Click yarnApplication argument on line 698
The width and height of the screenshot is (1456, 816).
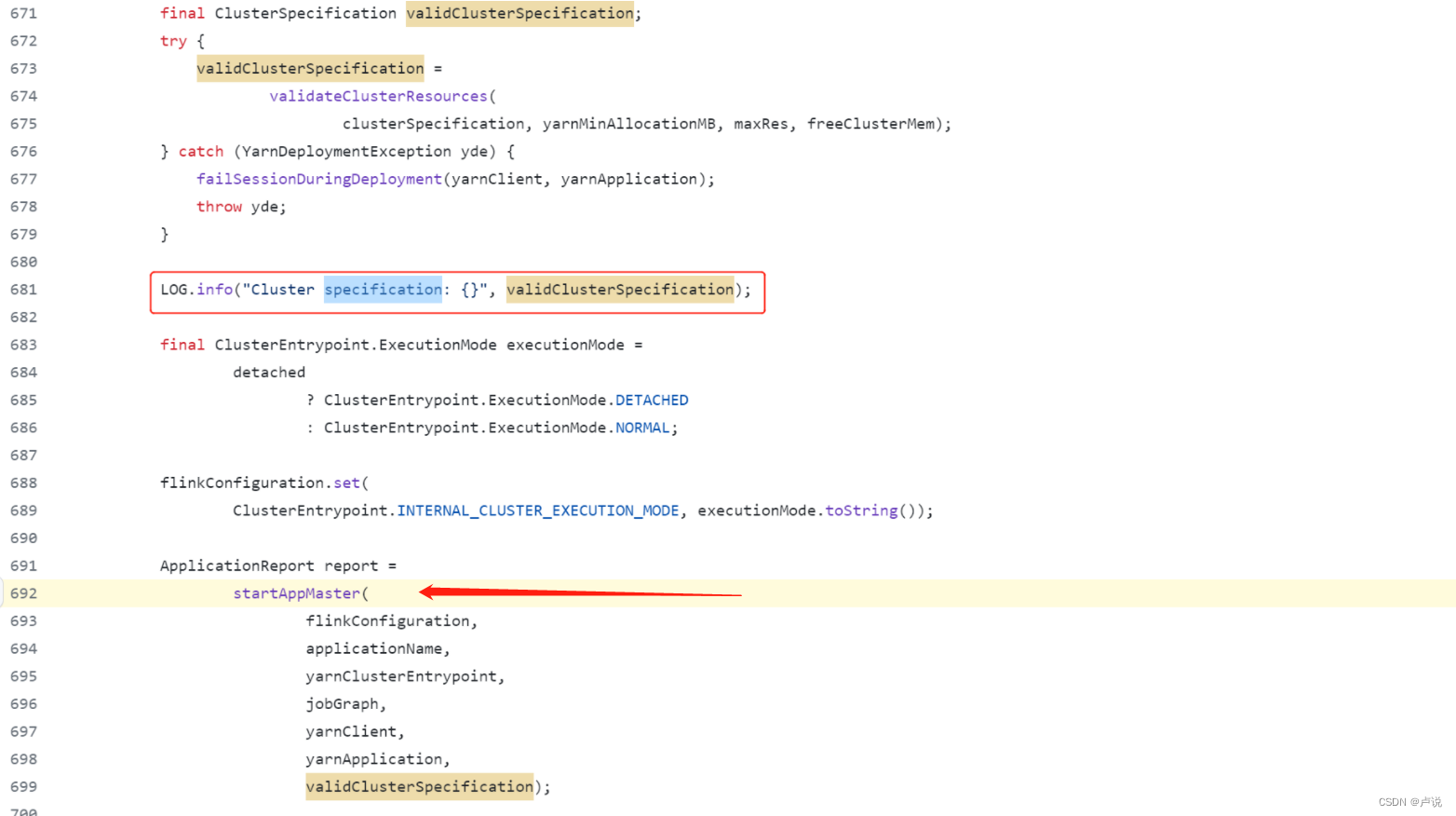pos(374,759)
